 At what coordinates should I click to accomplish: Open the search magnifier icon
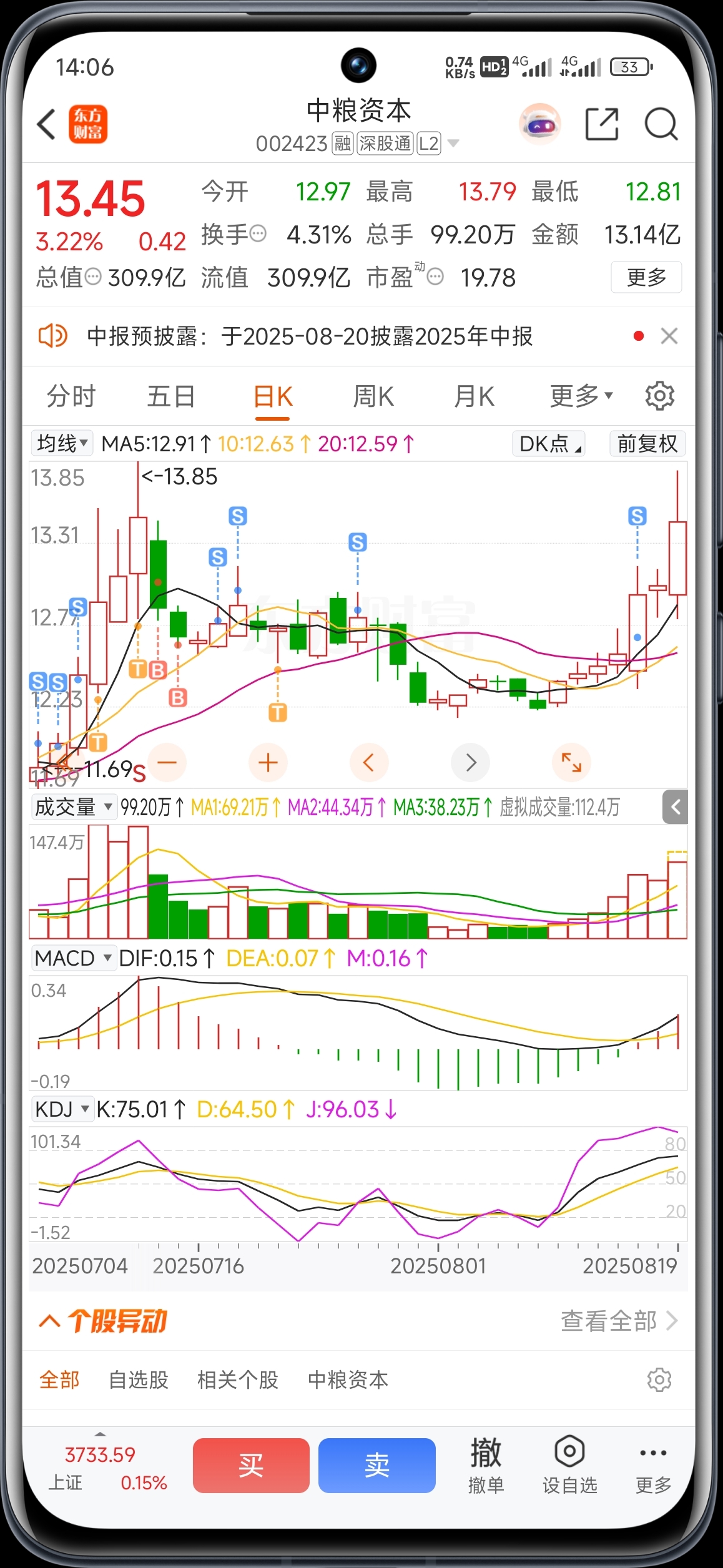(x=661, y=124)
